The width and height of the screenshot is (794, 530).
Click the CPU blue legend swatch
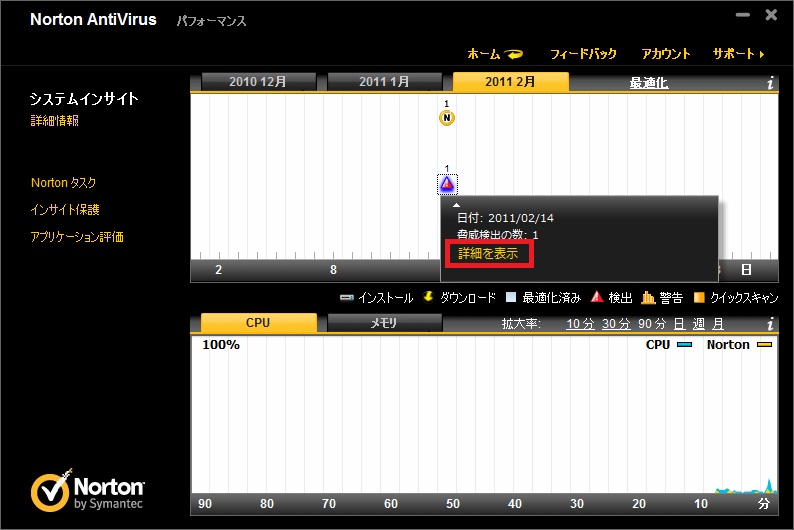[685, 345]
